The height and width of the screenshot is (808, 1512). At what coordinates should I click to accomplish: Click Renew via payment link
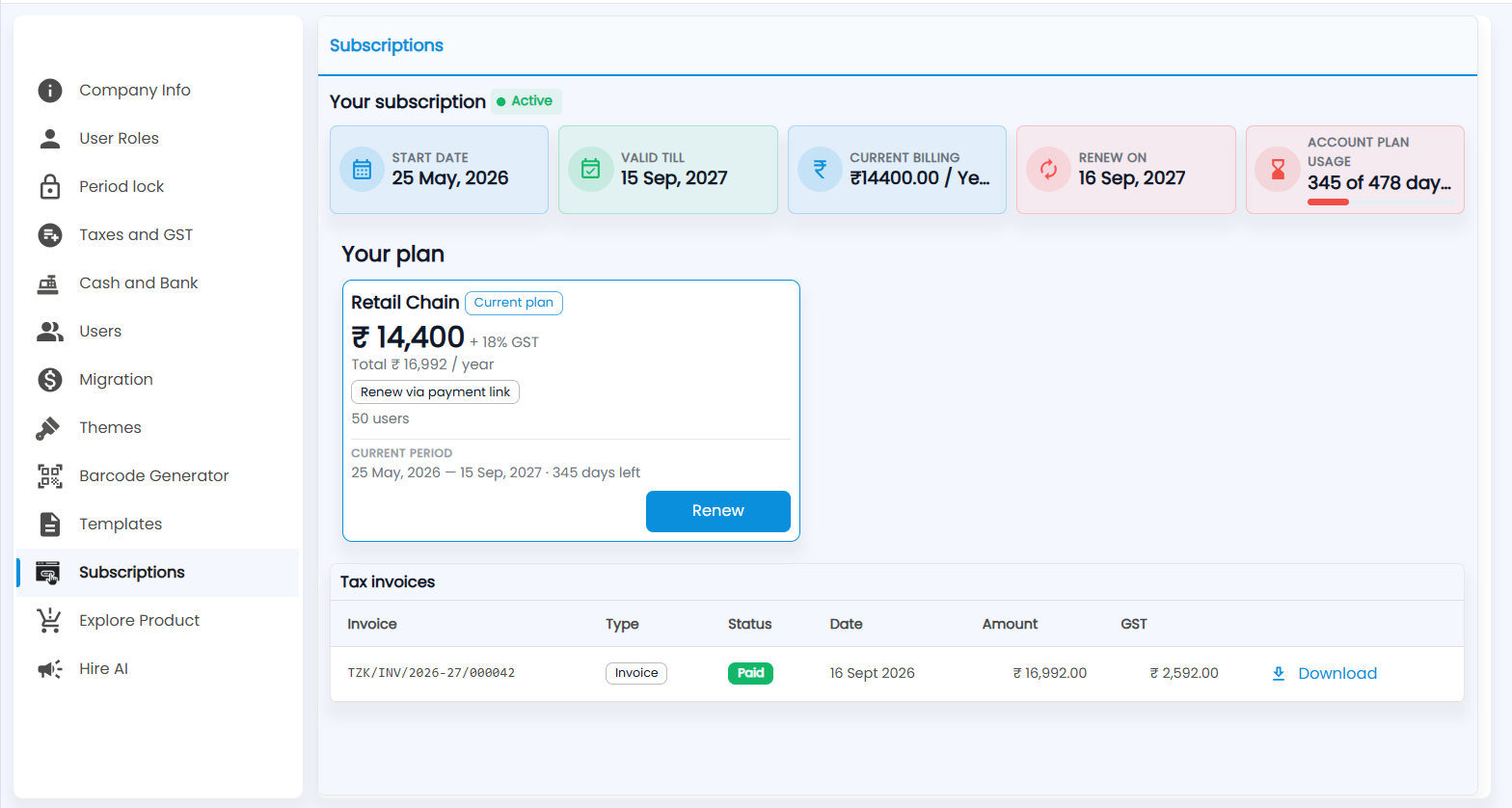pyautogui.click(x=435, y=392)
